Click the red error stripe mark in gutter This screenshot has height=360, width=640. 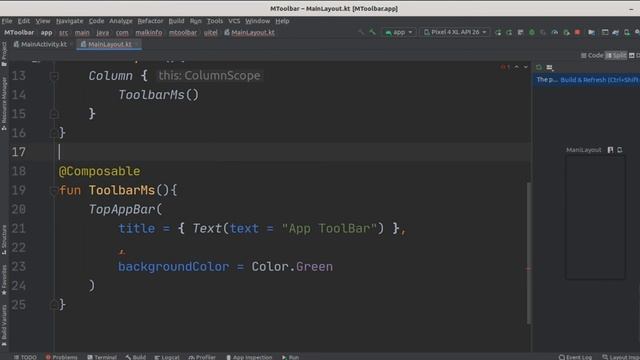coord(528,269)
